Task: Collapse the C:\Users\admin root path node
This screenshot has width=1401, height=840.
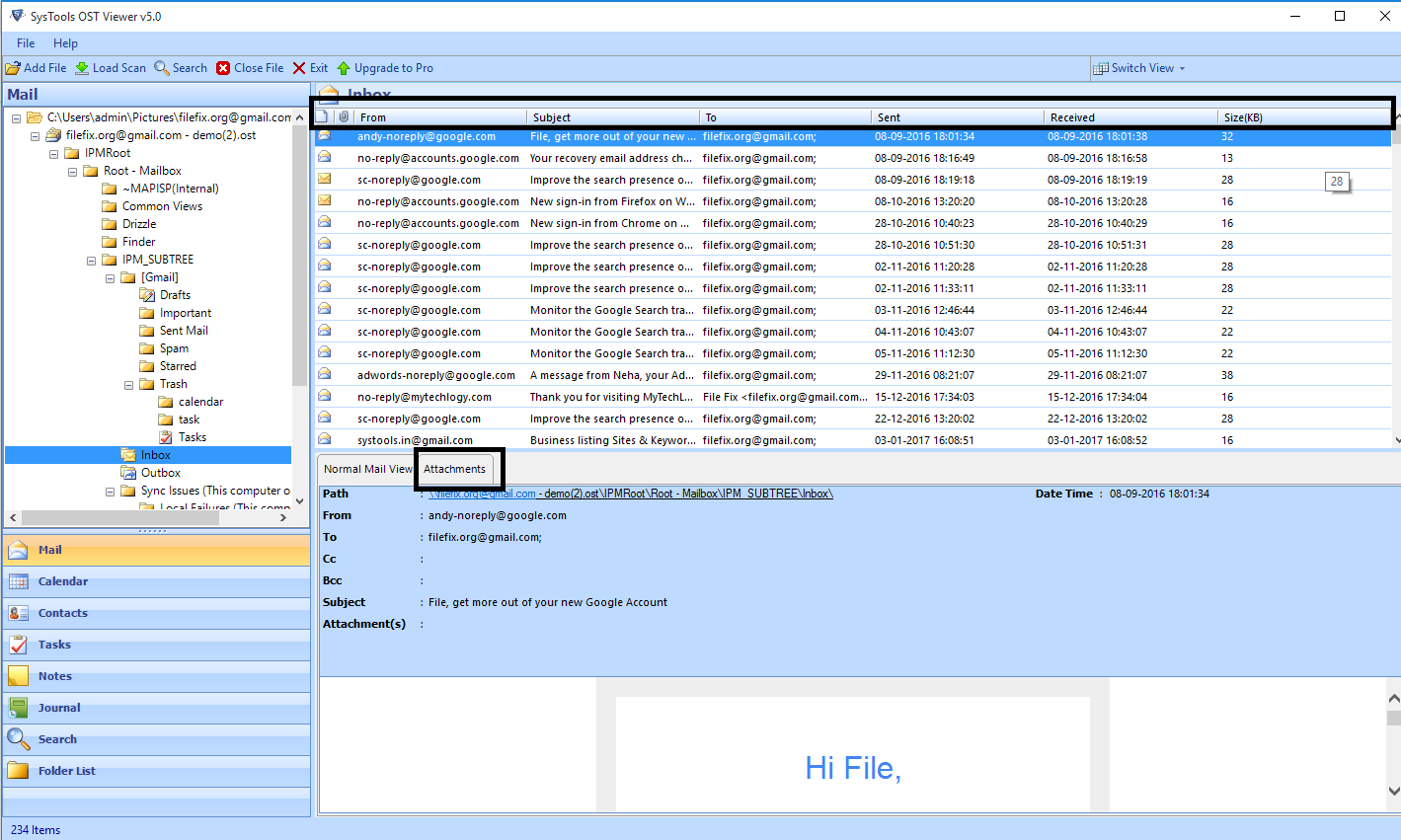Action: [x=17, y=118]
